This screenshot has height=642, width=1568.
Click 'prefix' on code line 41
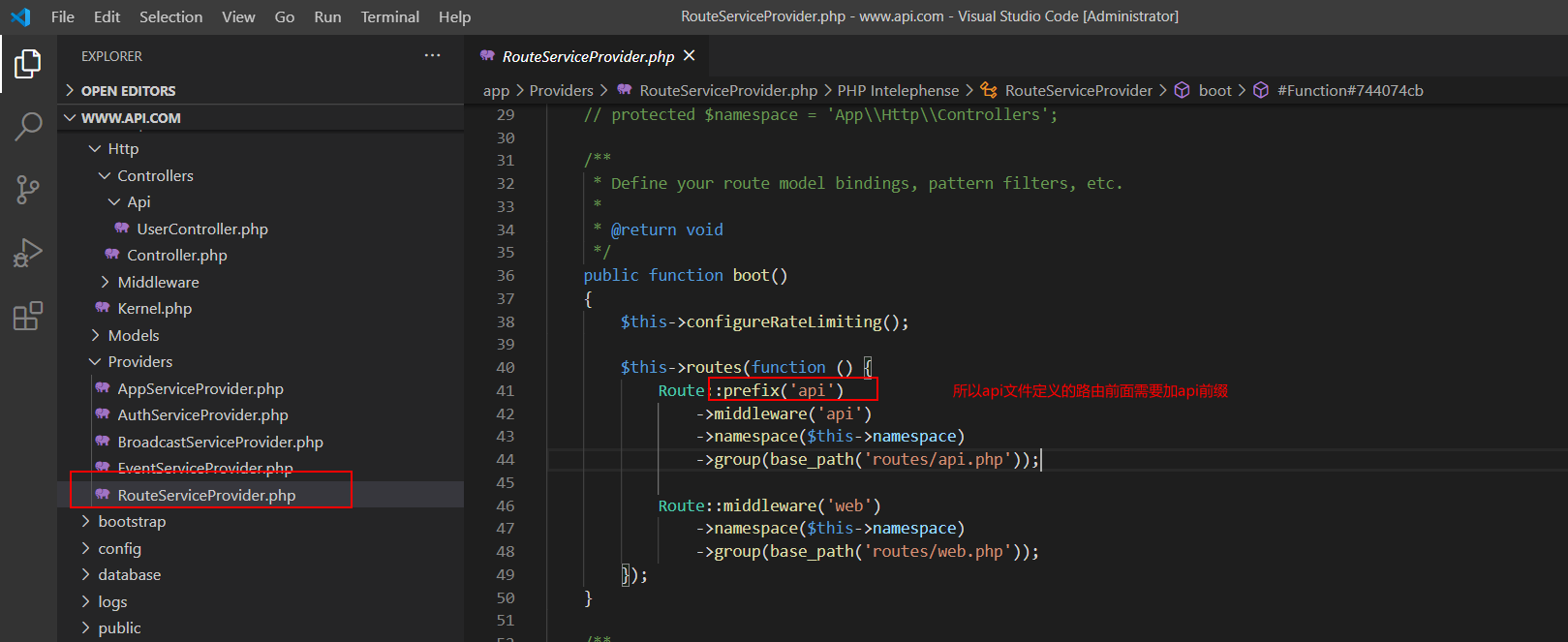coord(752,390)
